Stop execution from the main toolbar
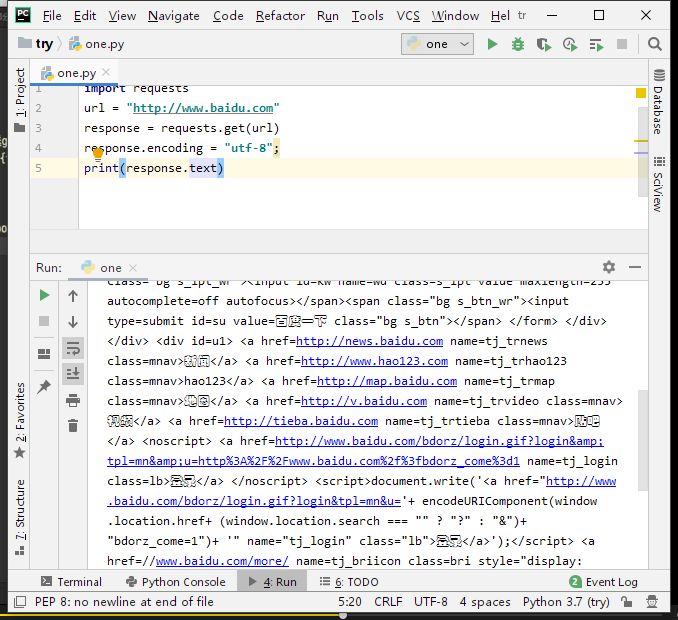 tap(622, 44)
